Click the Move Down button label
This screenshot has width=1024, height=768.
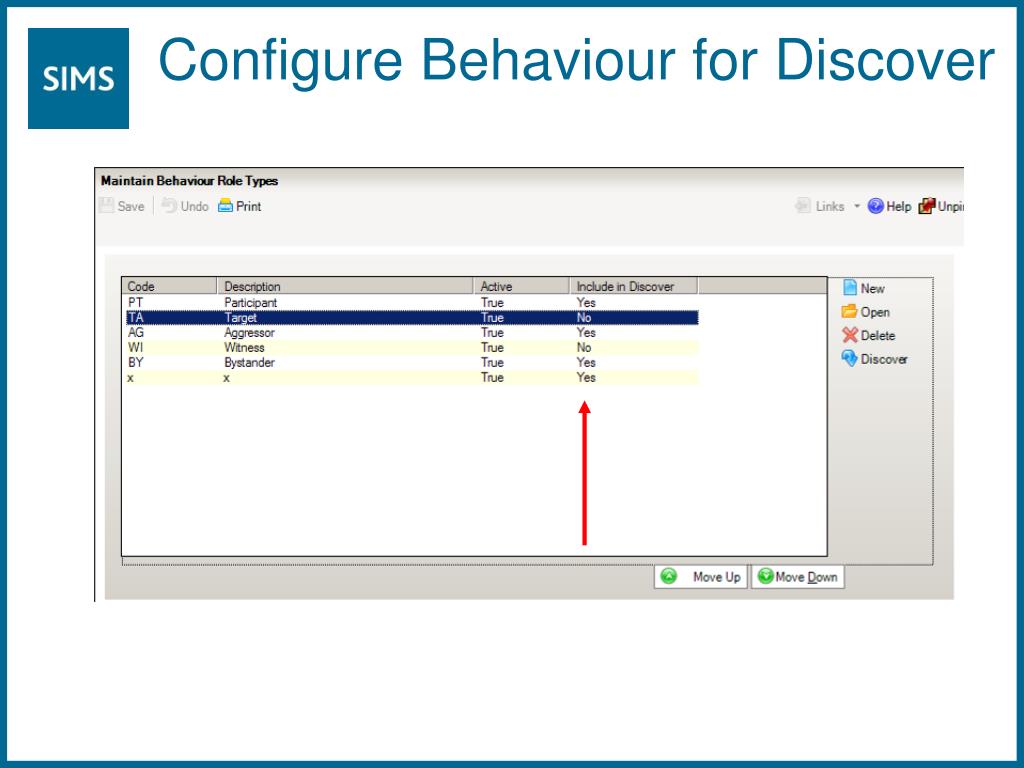pyautogui.click(x=806, y=577)
